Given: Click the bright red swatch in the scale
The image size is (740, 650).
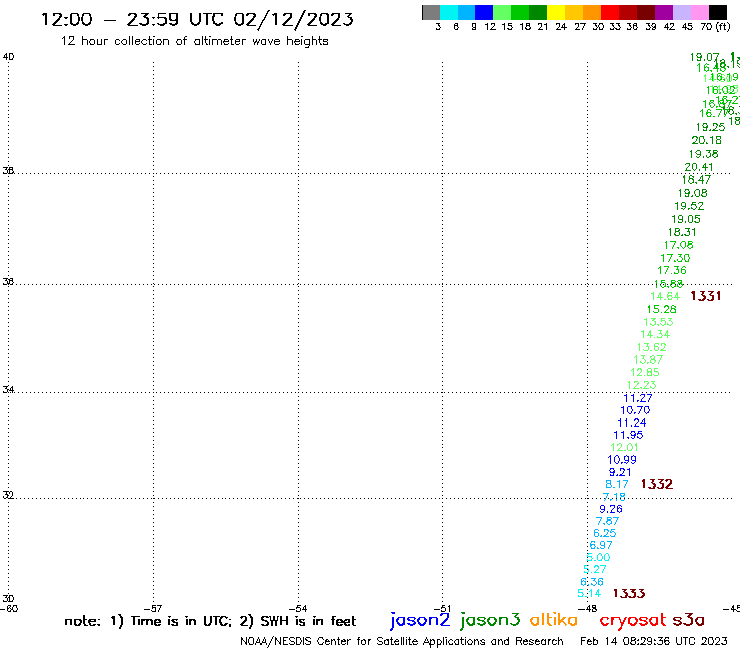Looking at the screenshot, I should coord(610,13).
